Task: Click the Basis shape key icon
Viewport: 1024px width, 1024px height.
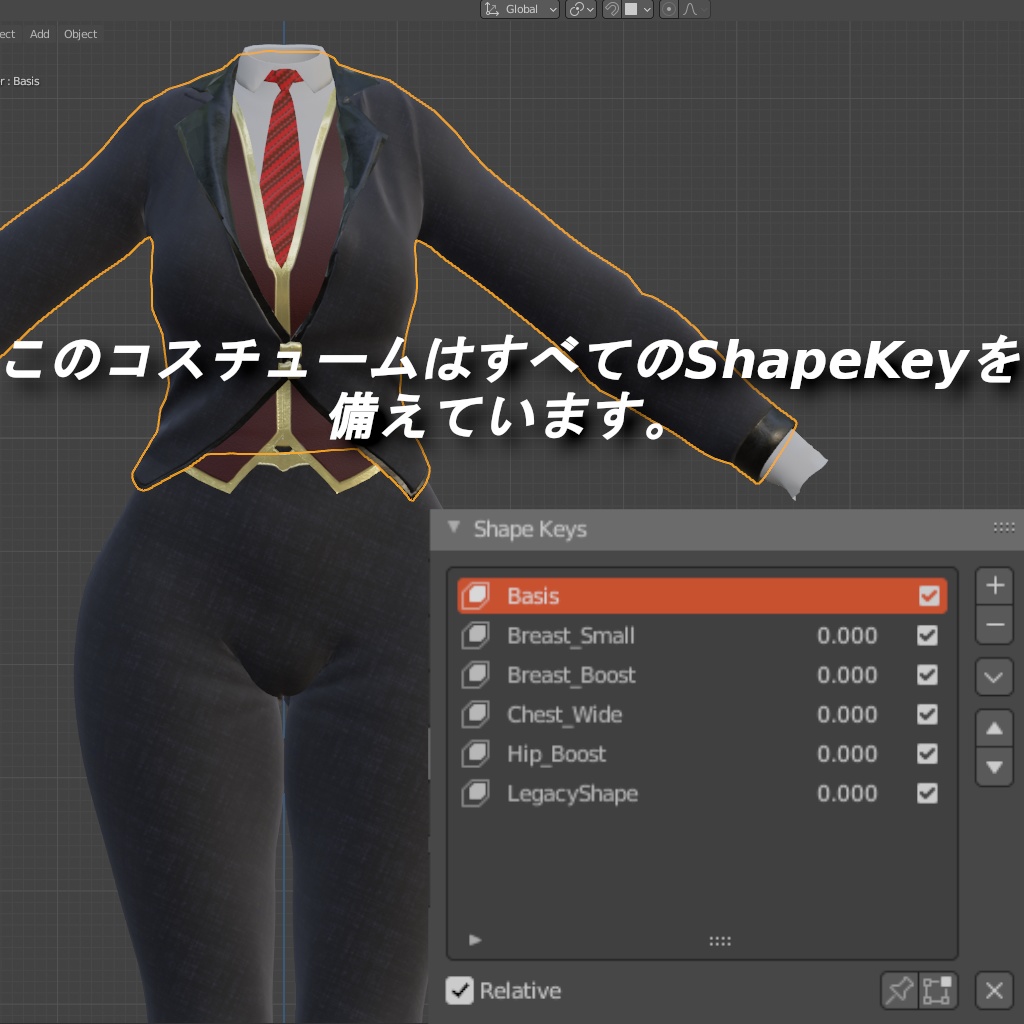Action: 475,596
